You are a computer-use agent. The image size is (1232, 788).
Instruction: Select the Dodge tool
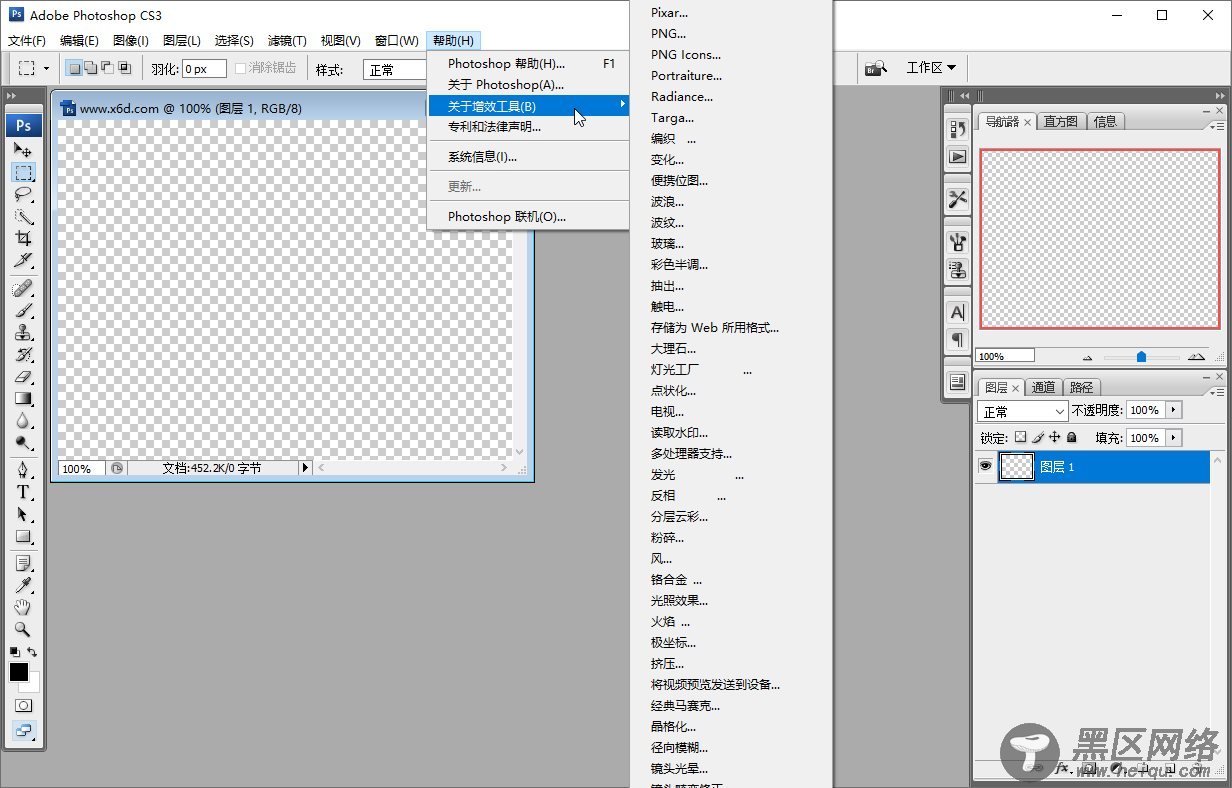click(x=23, y=443)
